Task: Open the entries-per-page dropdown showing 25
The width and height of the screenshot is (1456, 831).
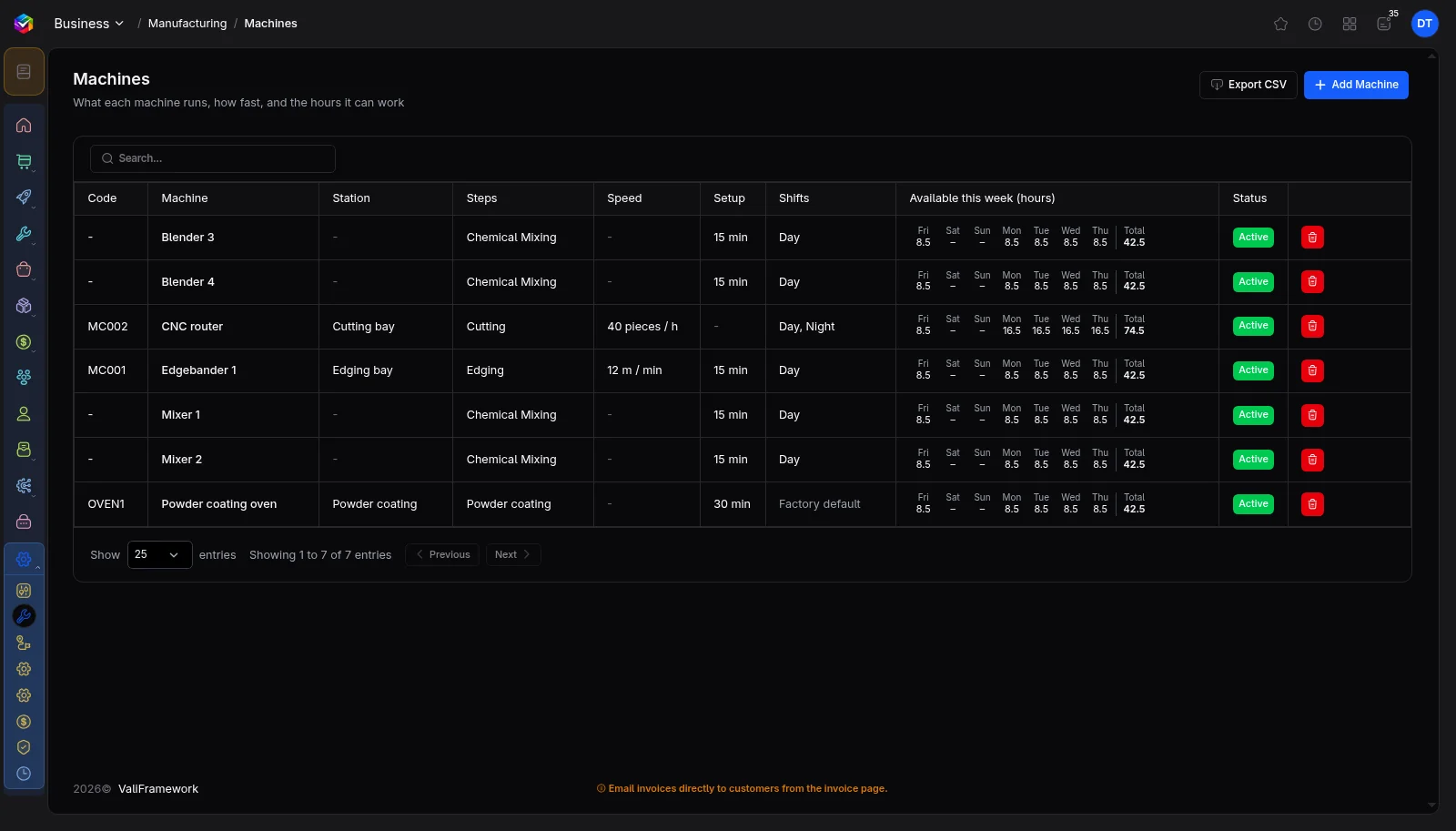Action: pyautogui.click(x=159, y=554)
